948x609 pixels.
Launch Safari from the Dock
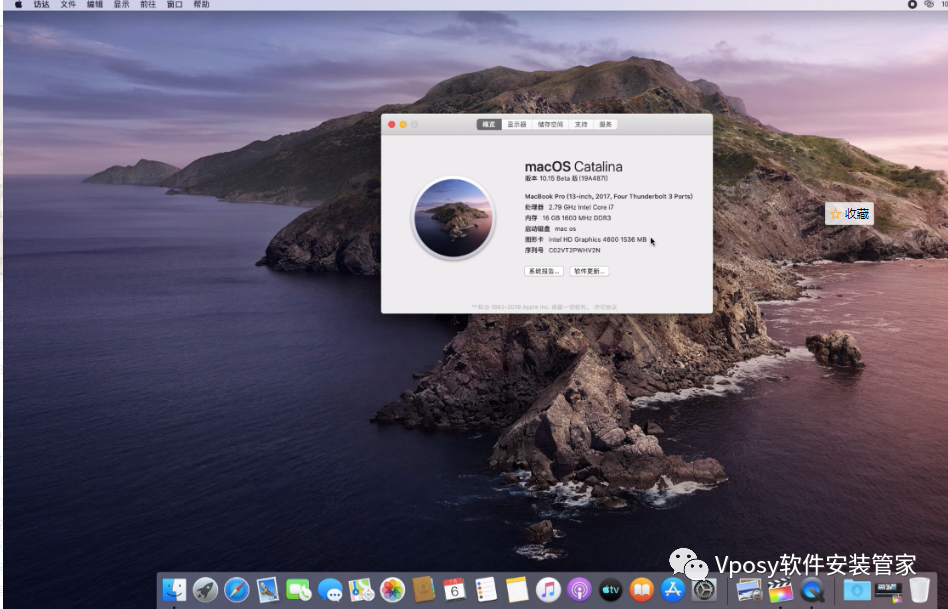236,590
